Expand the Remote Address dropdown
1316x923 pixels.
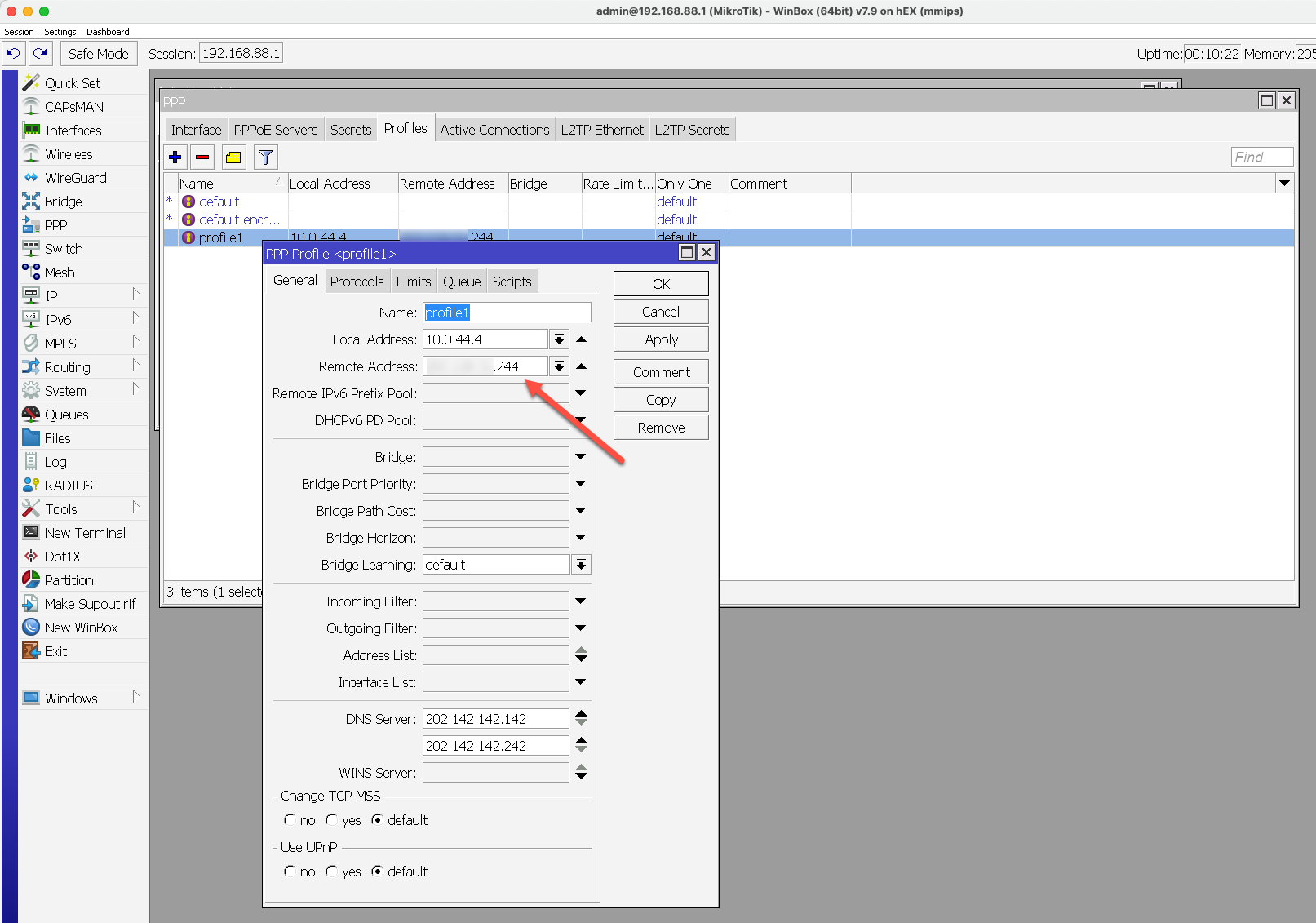(x=559, y=366)
